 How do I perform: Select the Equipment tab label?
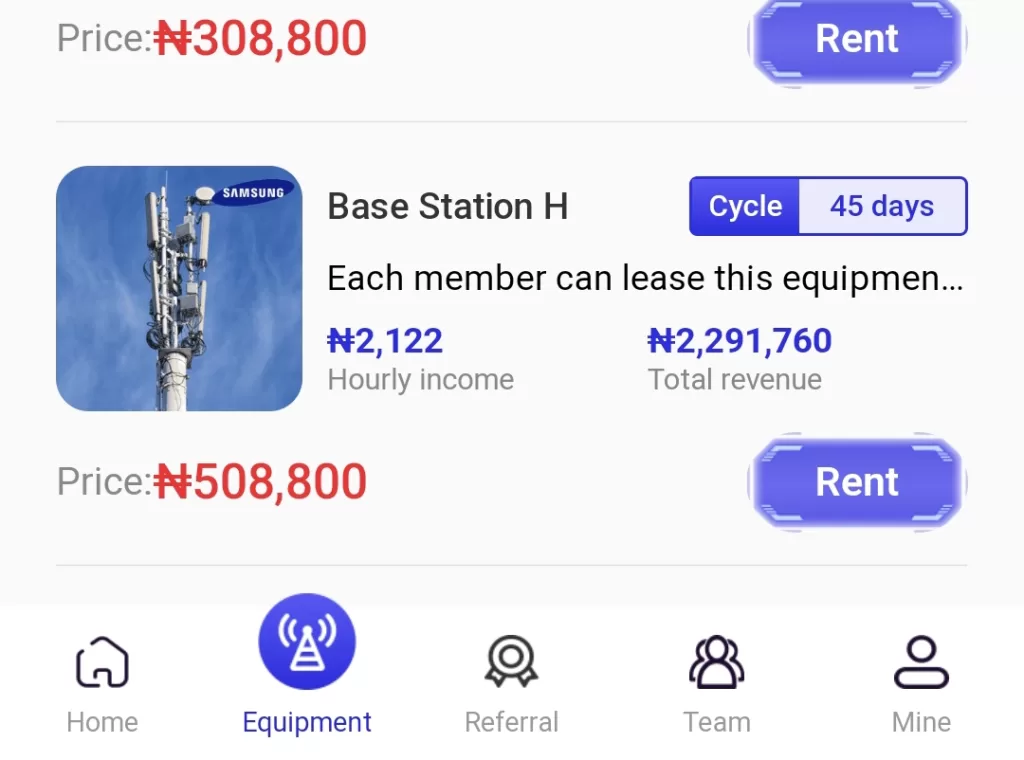(x=307, y=722)
